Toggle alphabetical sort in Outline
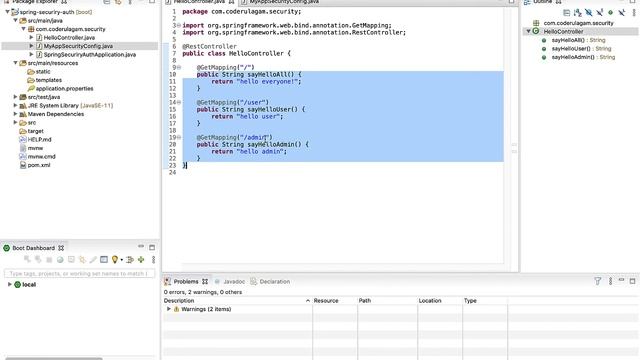The height and width of the screenshot is (360, 640). pos(578,13)
